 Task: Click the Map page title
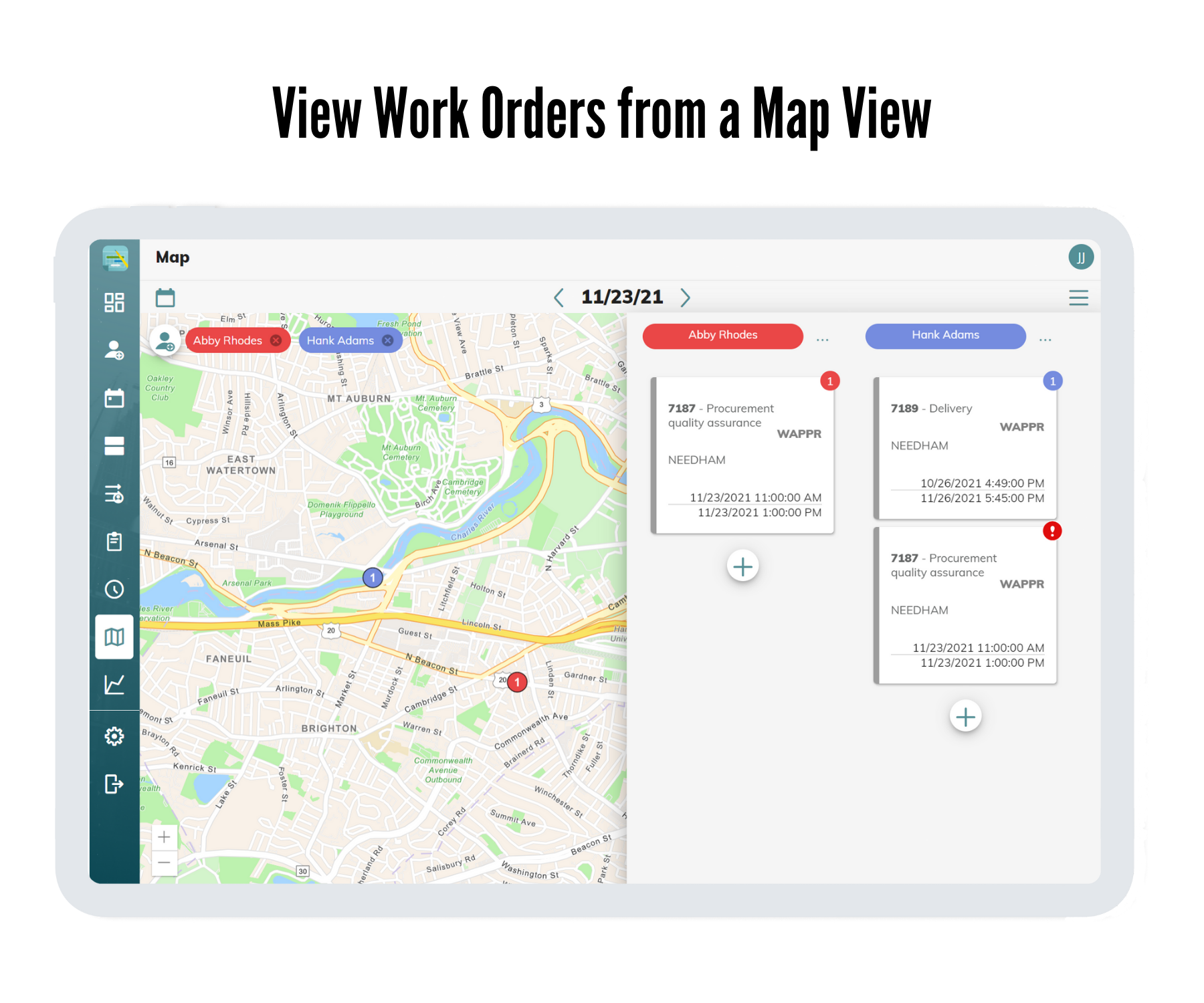coord(173,257)
